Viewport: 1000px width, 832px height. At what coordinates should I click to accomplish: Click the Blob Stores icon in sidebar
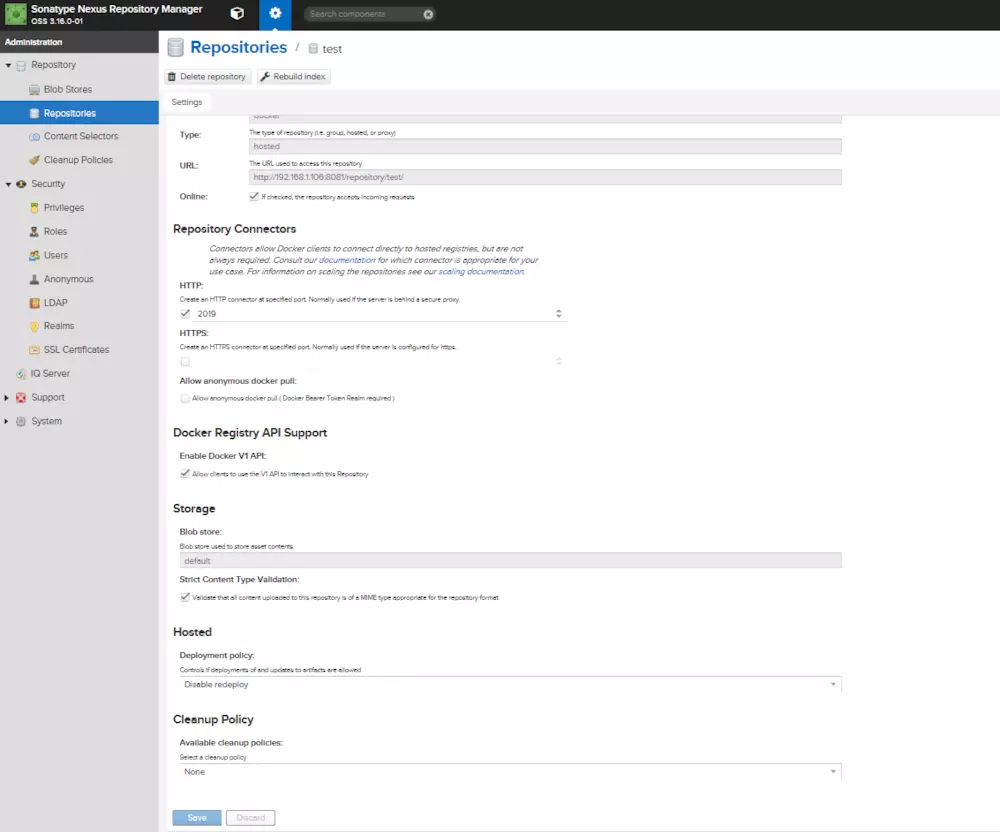pos(34,89)
